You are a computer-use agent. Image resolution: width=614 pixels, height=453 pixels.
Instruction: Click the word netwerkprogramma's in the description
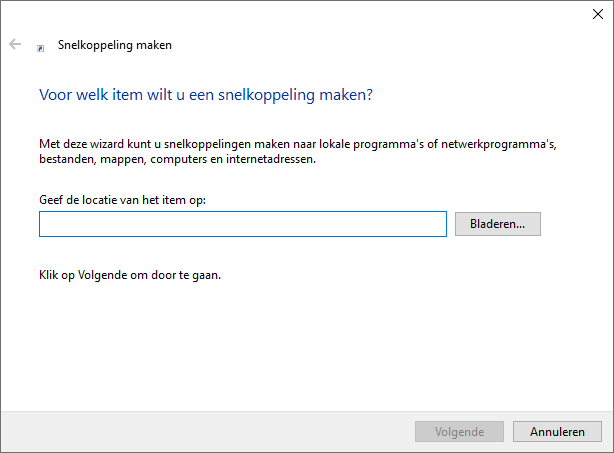pos(499,144)
